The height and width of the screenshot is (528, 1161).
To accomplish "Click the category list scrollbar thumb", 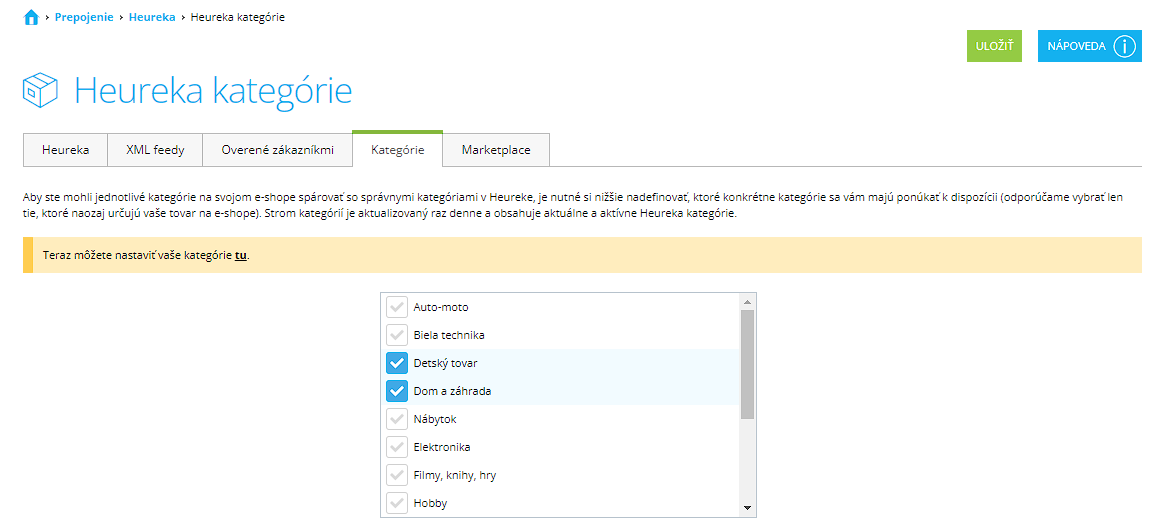I will 747,364.
